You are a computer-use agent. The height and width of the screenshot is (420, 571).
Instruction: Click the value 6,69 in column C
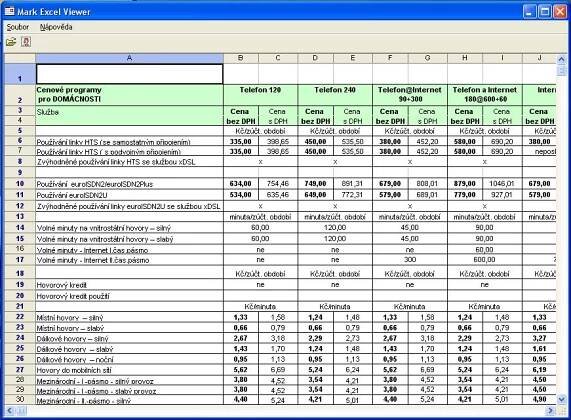278,370
